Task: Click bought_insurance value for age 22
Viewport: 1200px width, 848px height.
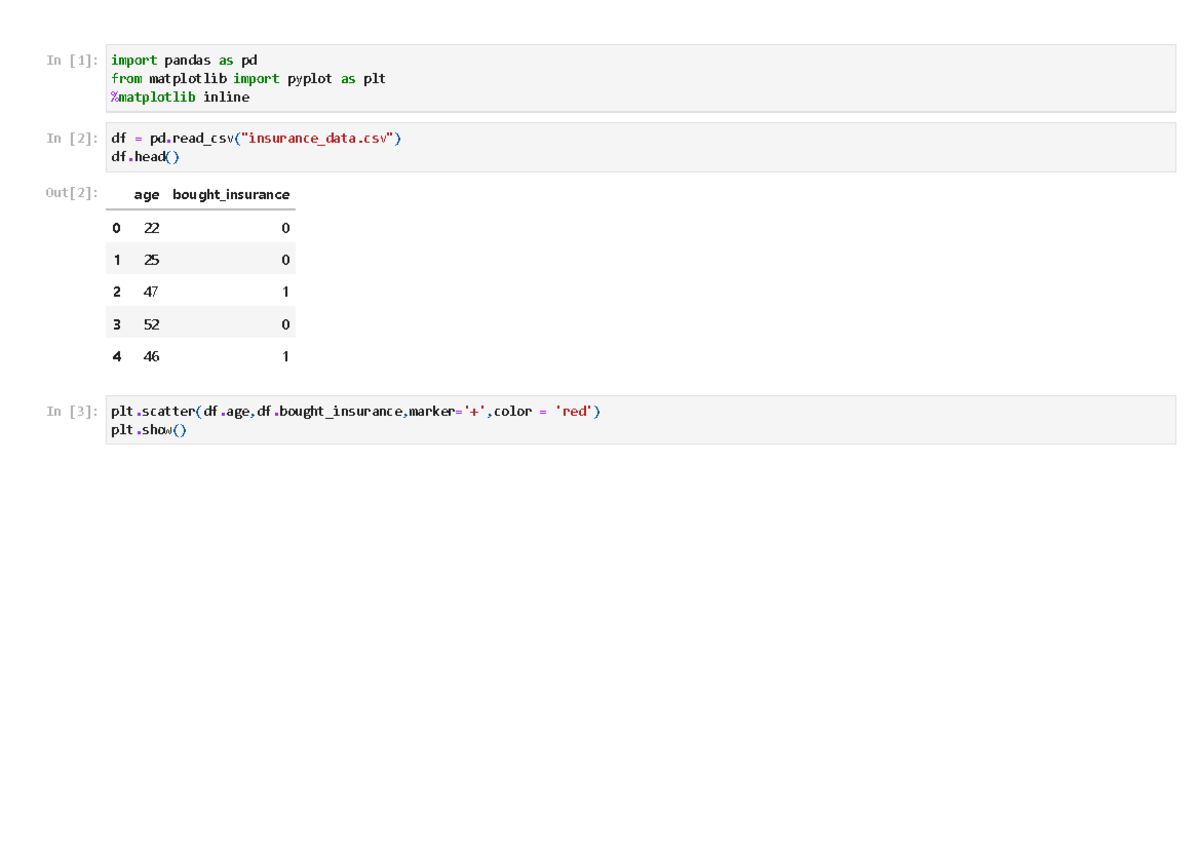Action: coord(286,228)
